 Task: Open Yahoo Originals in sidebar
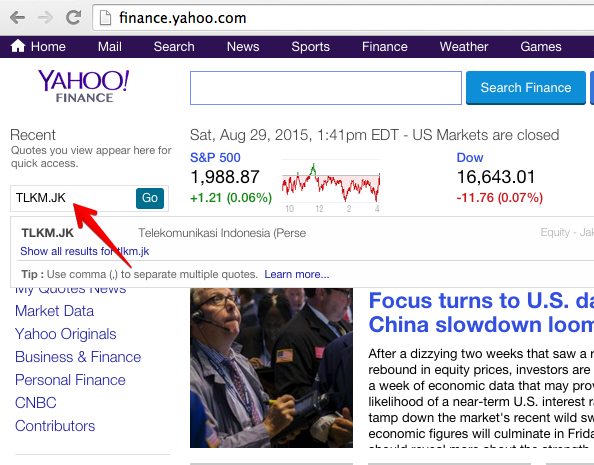(x=66, y=334)
